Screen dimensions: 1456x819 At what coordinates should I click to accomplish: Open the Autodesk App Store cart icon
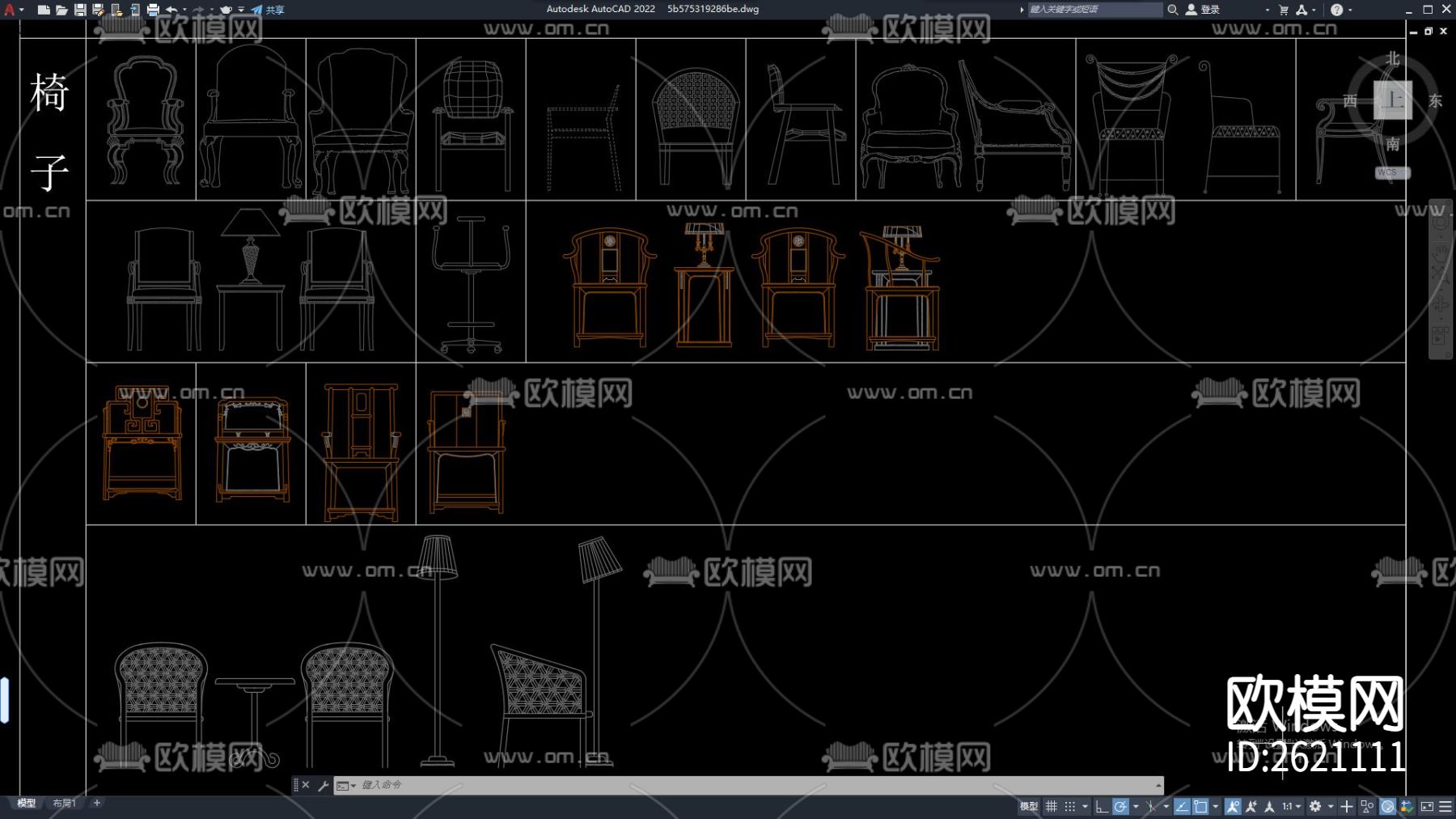[x=1284, y=10]
